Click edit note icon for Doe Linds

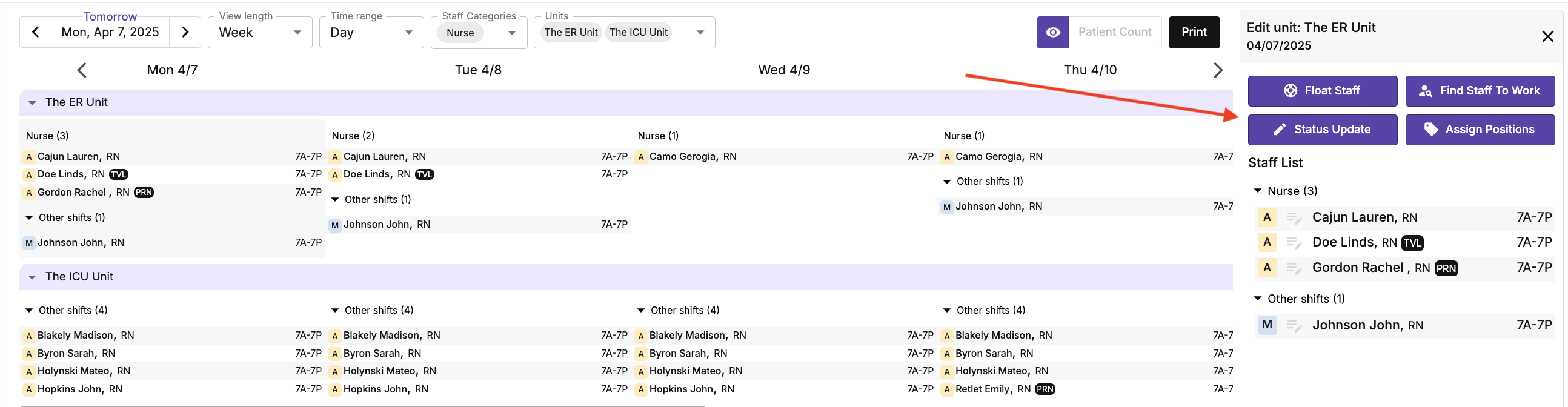[1294, 243]
